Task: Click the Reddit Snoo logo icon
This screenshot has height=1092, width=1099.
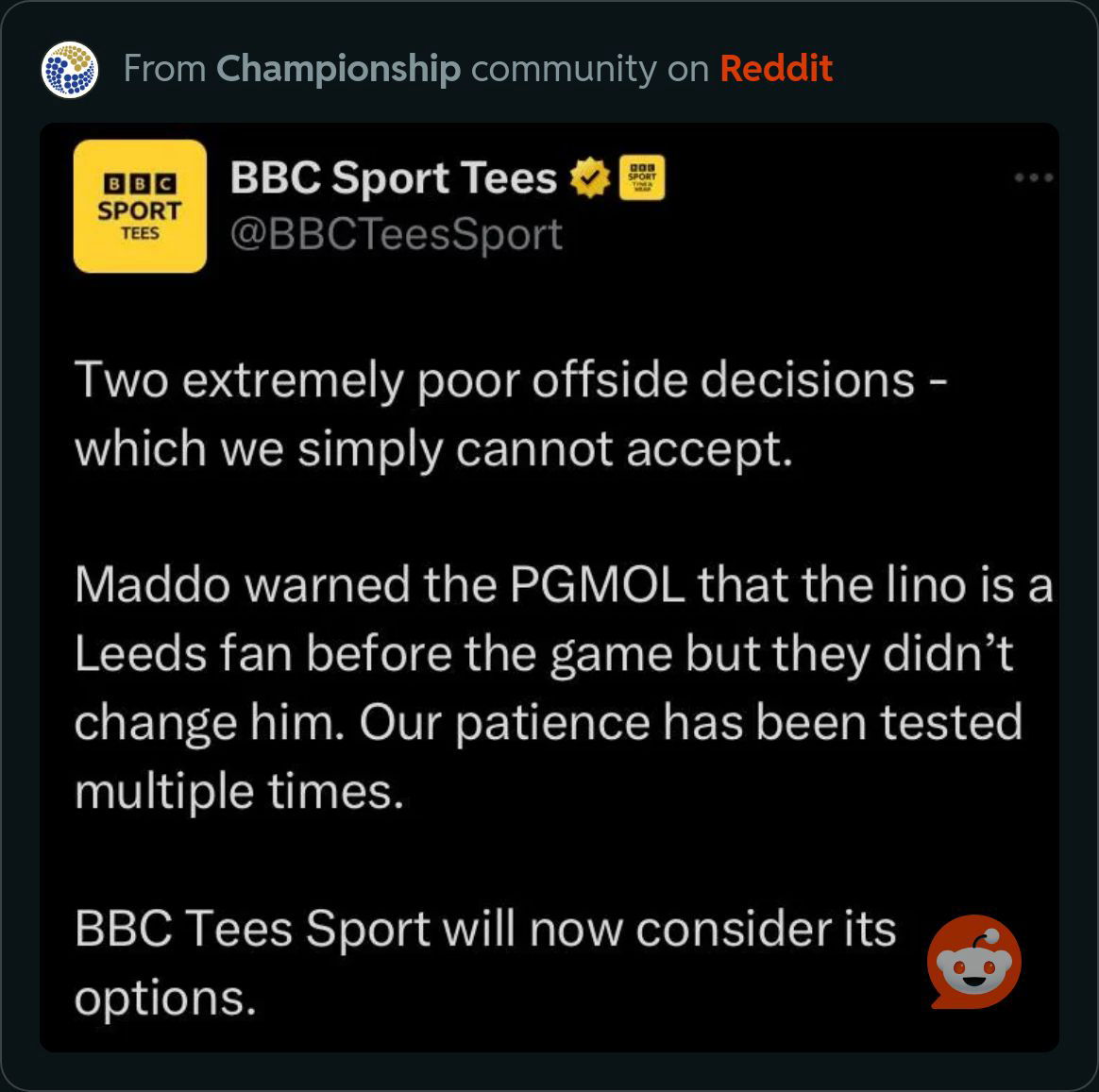Action: [974, 962]
